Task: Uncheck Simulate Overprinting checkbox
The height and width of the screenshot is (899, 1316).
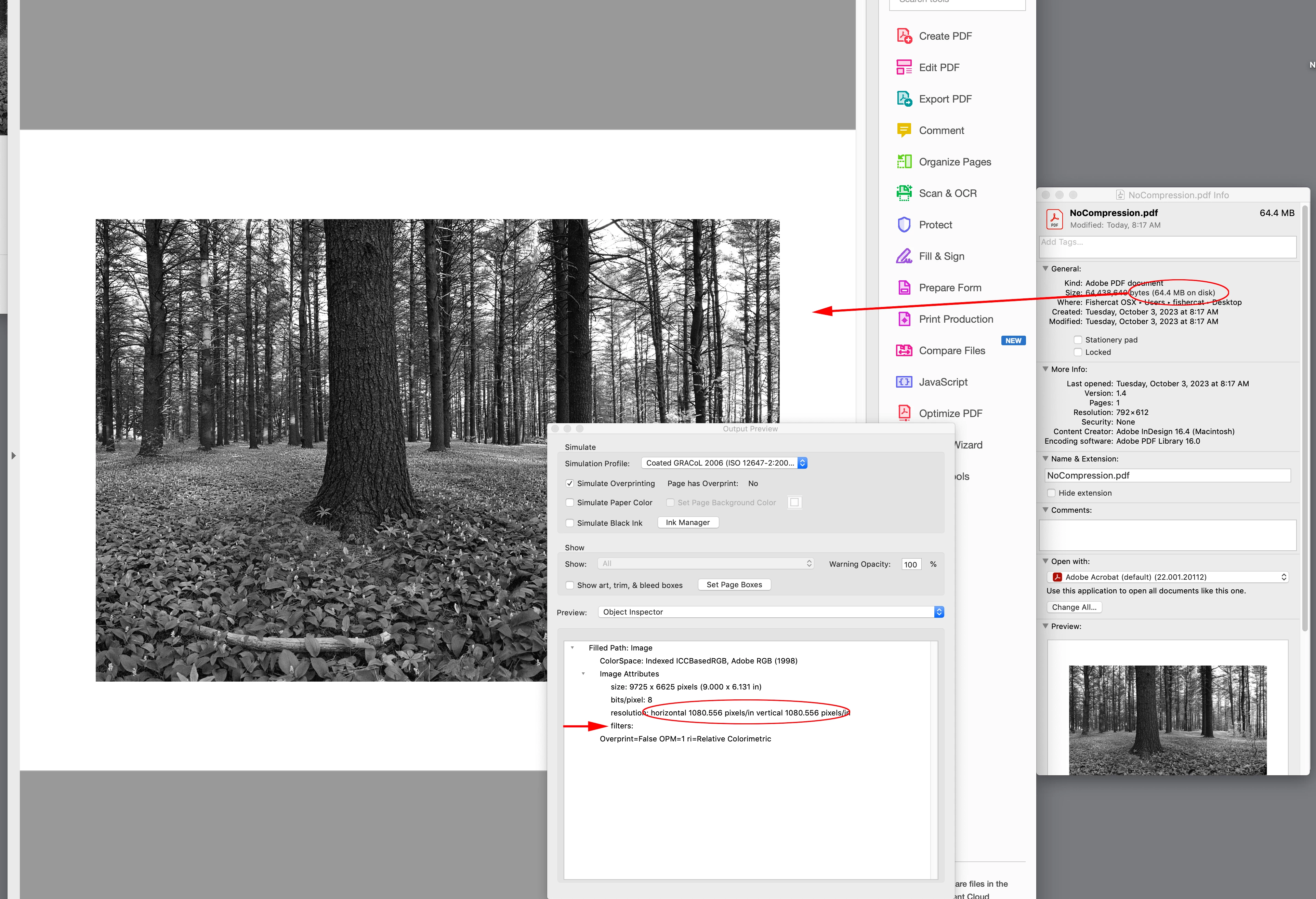Action: 570,483
